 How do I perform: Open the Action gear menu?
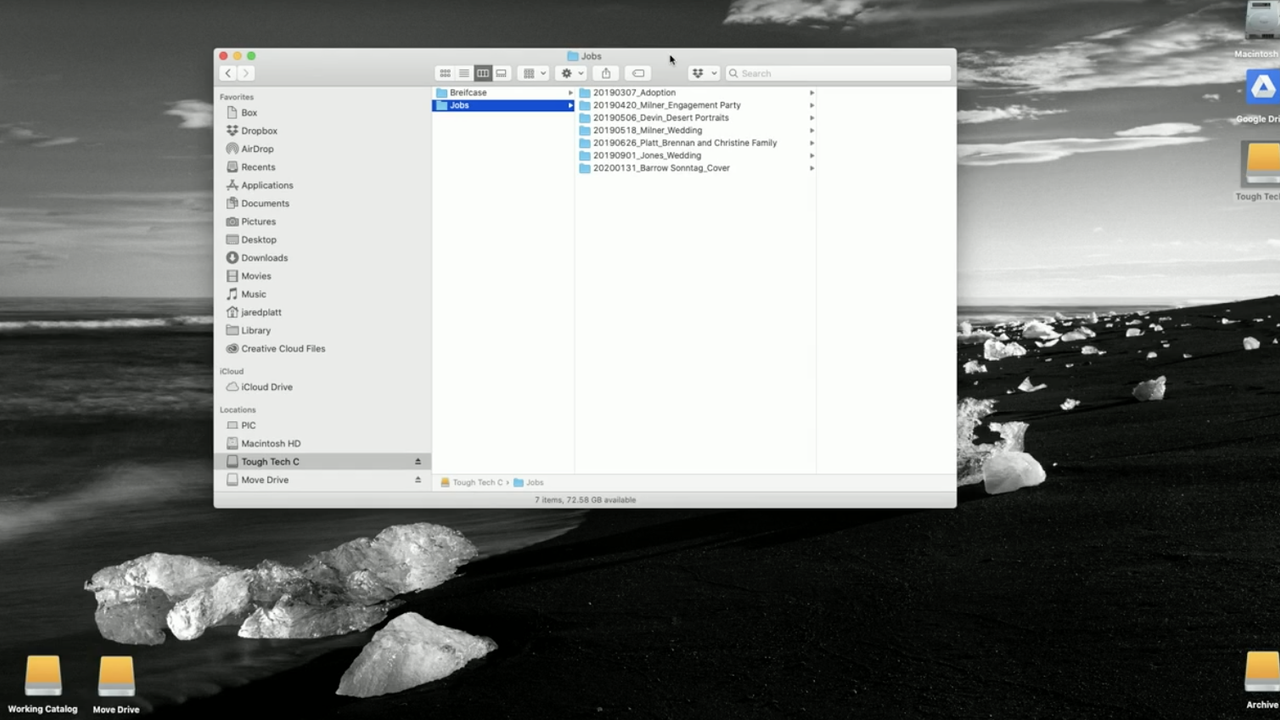coord(572,73)
